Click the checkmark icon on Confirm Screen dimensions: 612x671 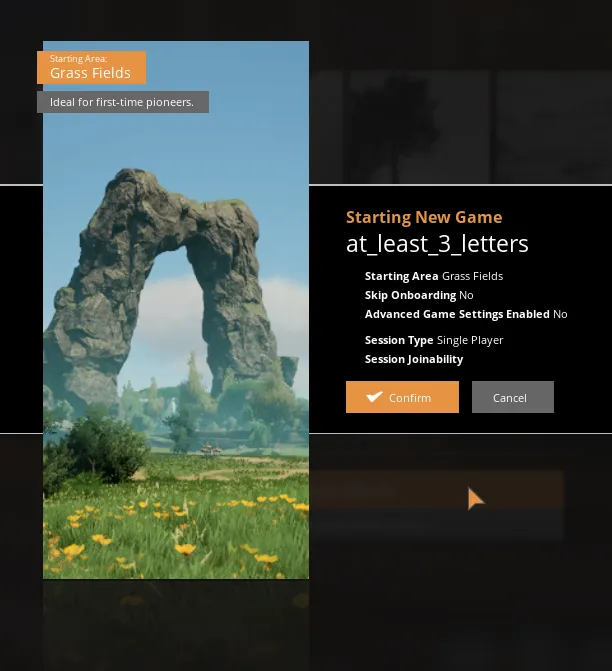click(x=374, y=397)
